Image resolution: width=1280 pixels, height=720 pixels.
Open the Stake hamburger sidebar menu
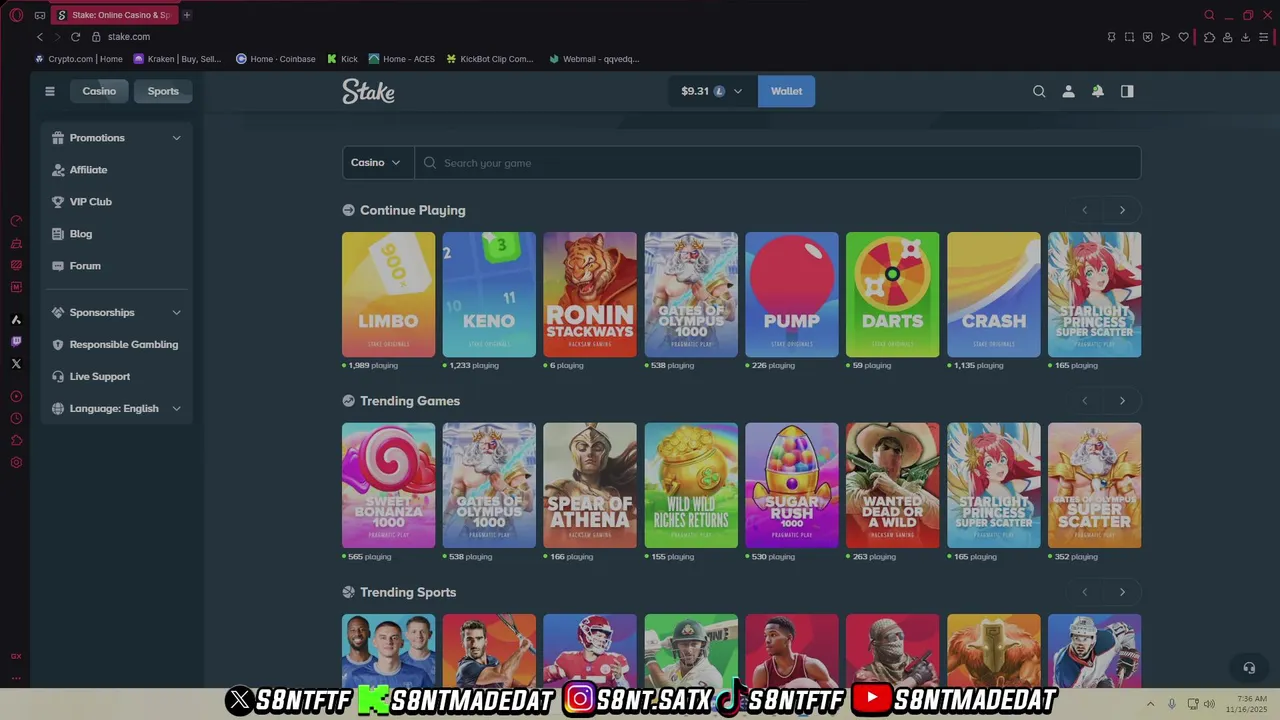click(x=50, y=91)
